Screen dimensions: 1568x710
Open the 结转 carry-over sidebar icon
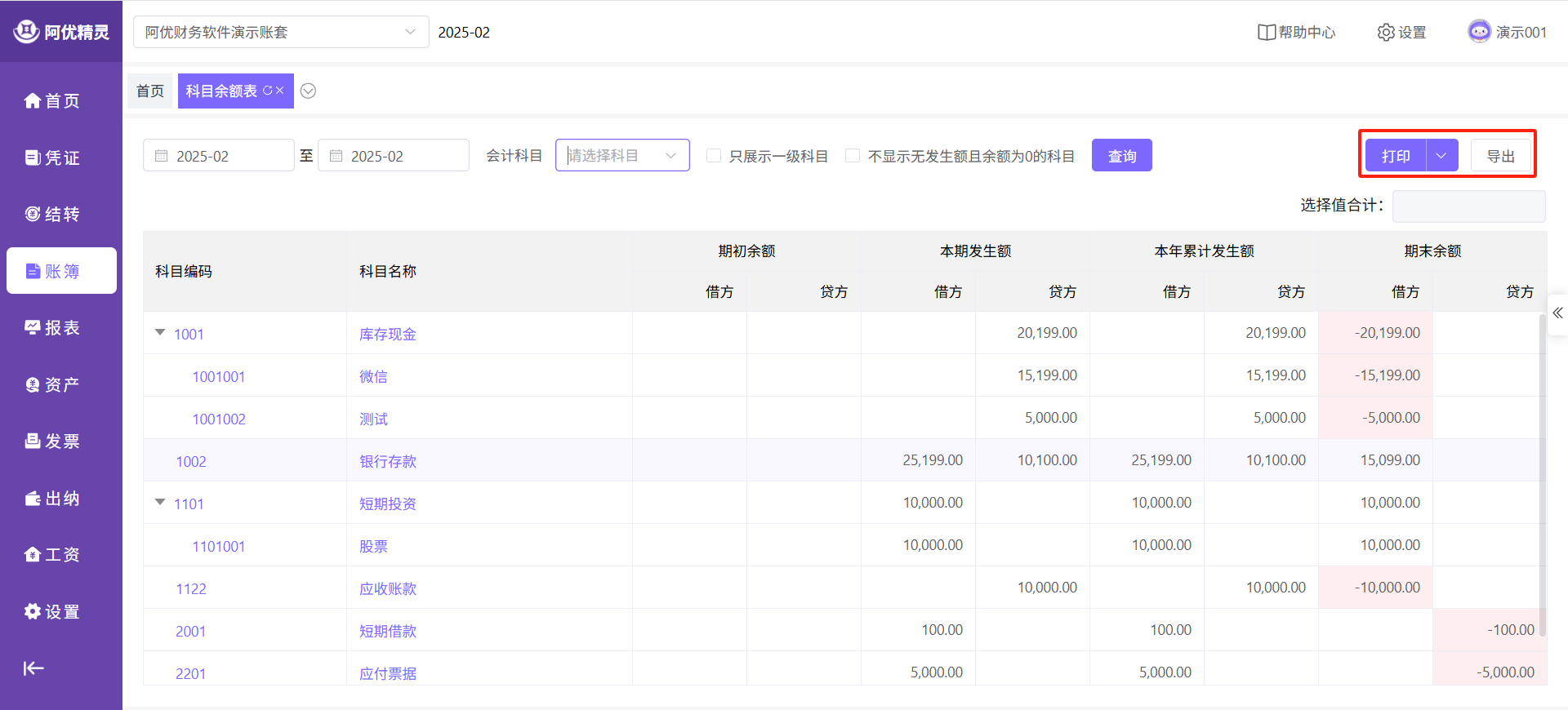point(33,214)
